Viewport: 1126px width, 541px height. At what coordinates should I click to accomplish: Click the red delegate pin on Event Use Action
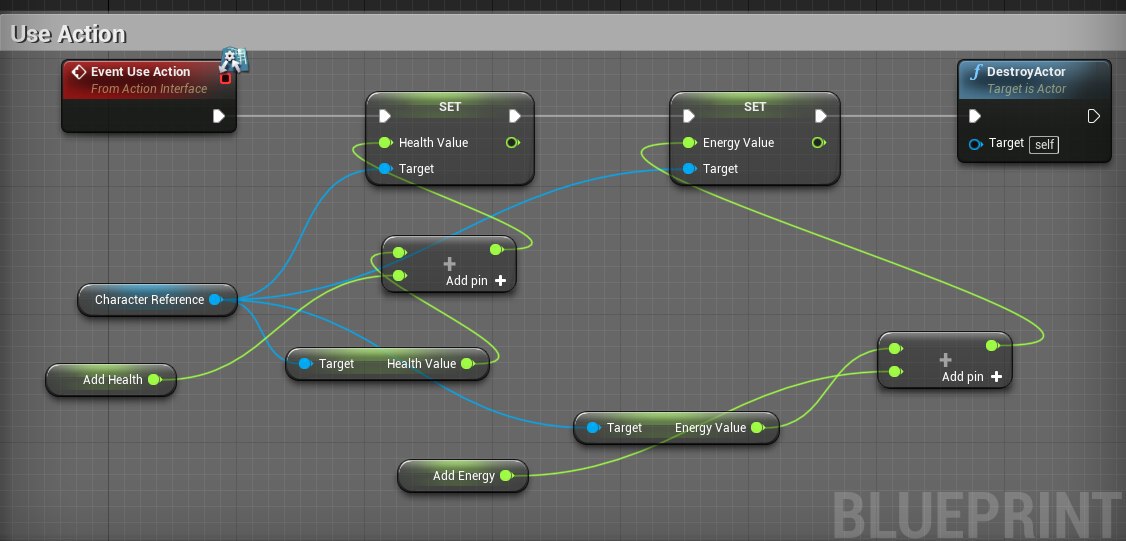[x=225, y=78]
